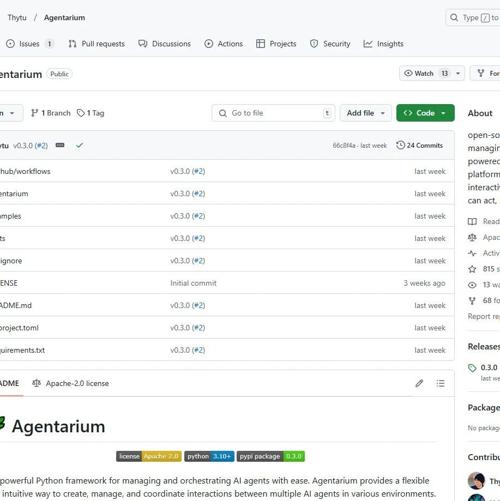The width and height of the screenshot is (500, 501).
Task: Open the Agentarium repository name link
Action: point(64,18)
